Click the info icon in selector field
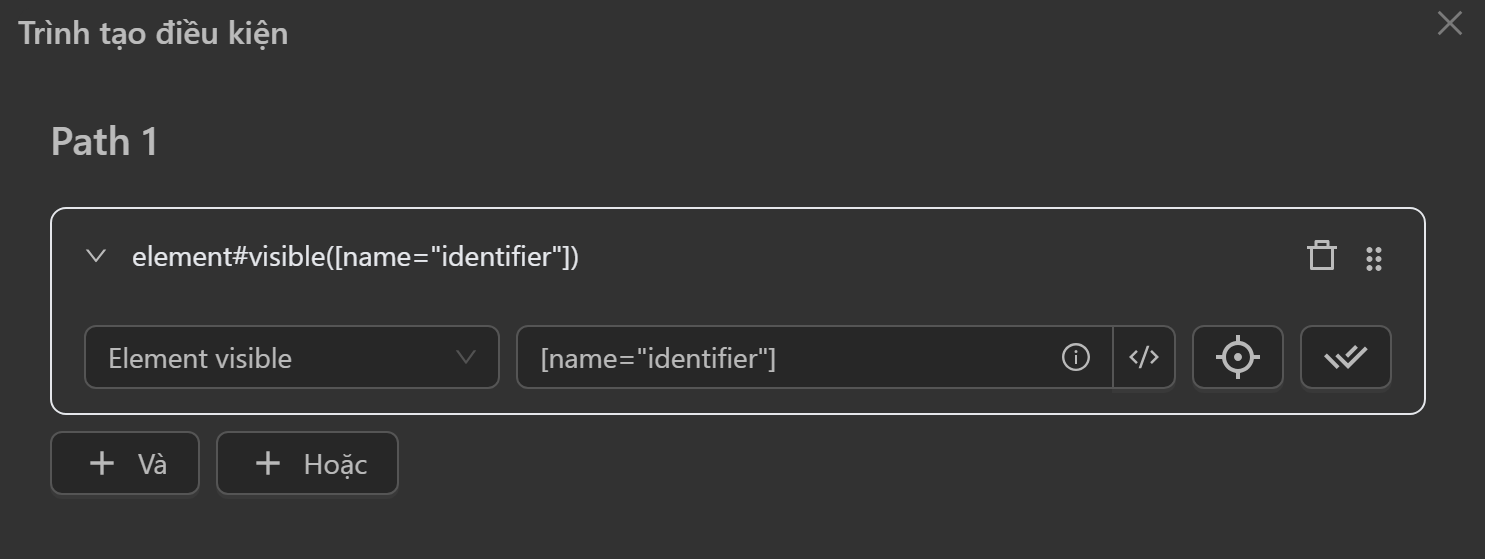 tap(1075, 357)
